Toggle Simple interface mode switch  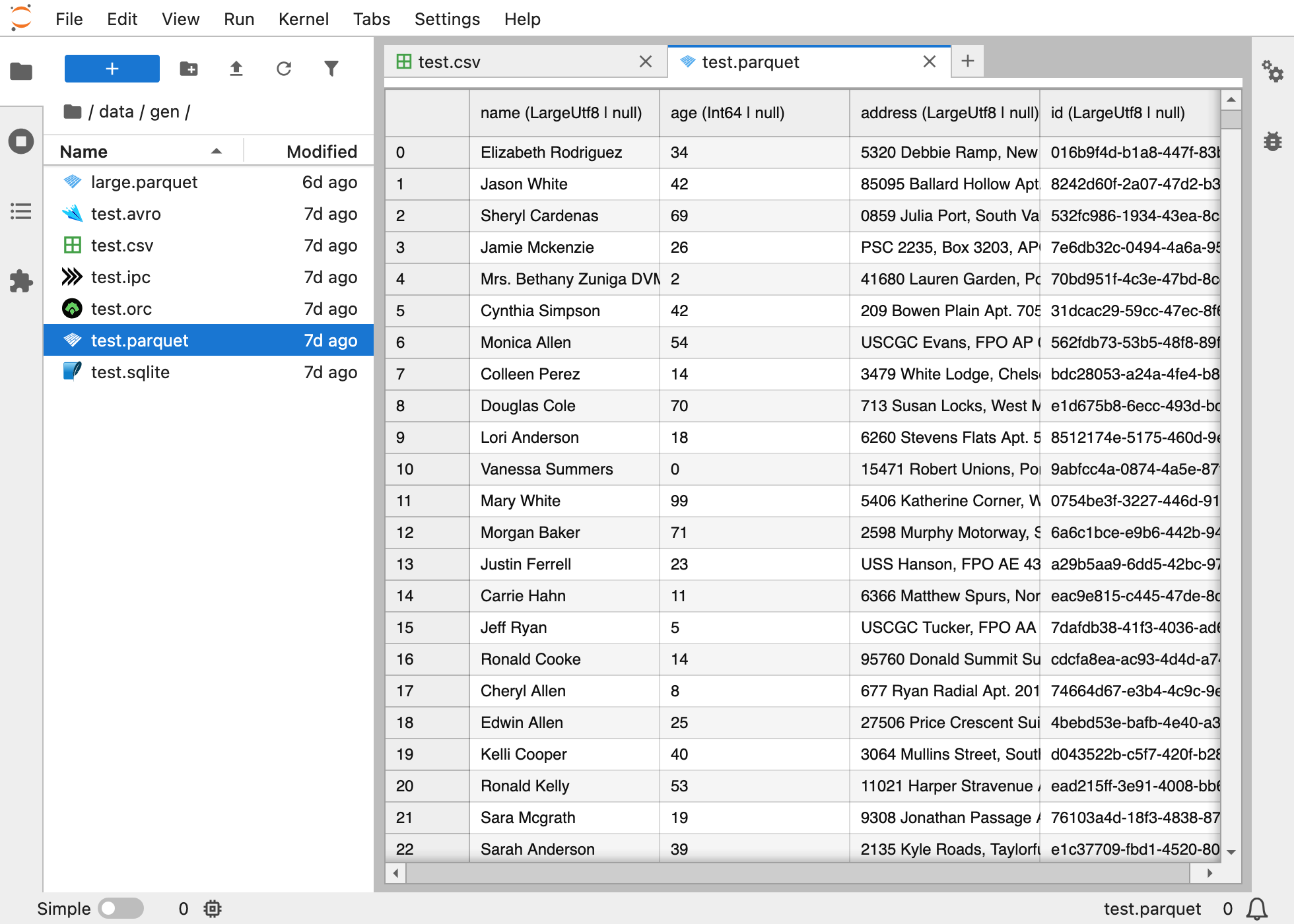121,909
